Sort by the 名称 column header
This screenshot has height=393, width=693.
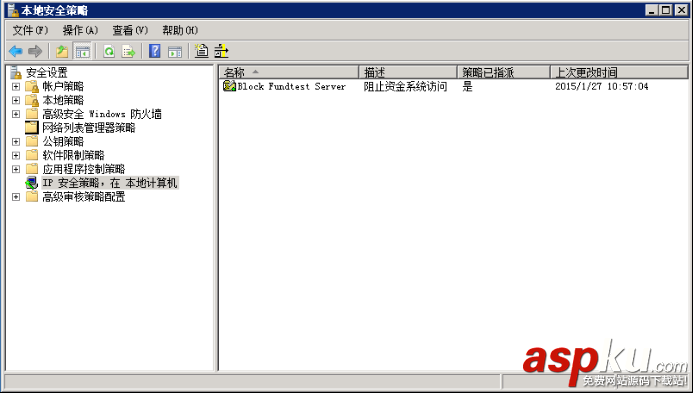289,72
